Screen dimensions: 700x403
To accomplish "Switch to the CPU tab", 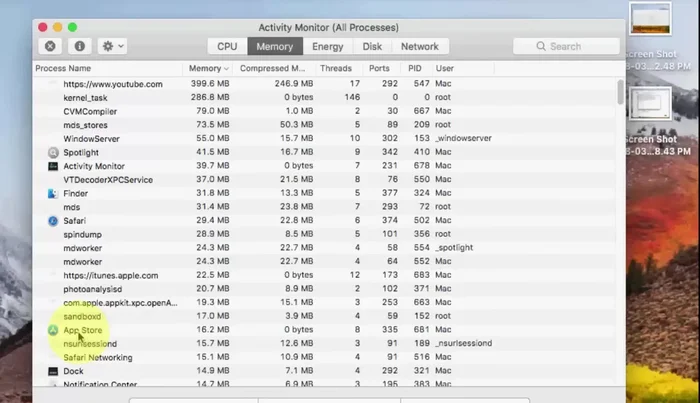I will [227, 46].
